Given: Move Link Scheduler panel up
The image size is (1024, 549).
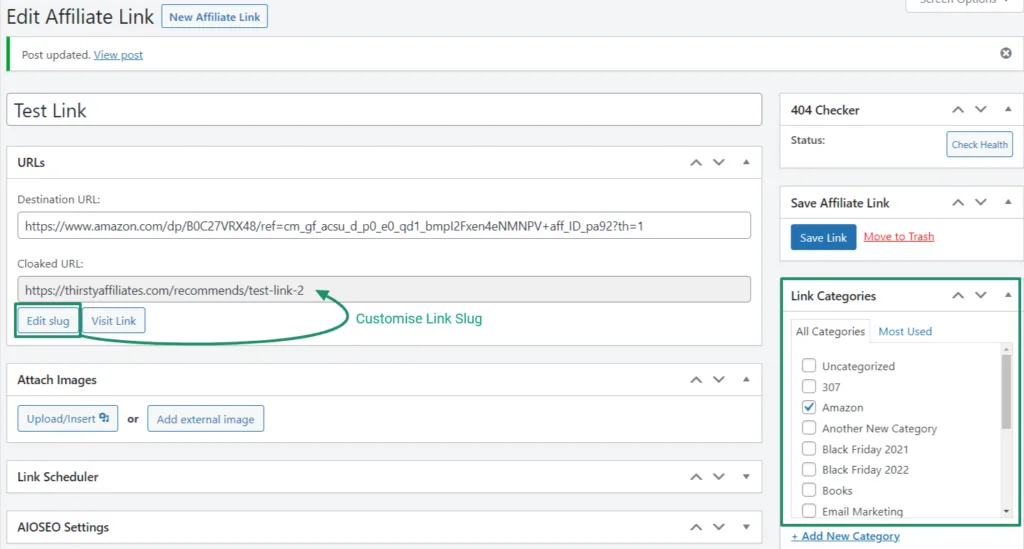Looking at the screenshot, I should [696, 477].
